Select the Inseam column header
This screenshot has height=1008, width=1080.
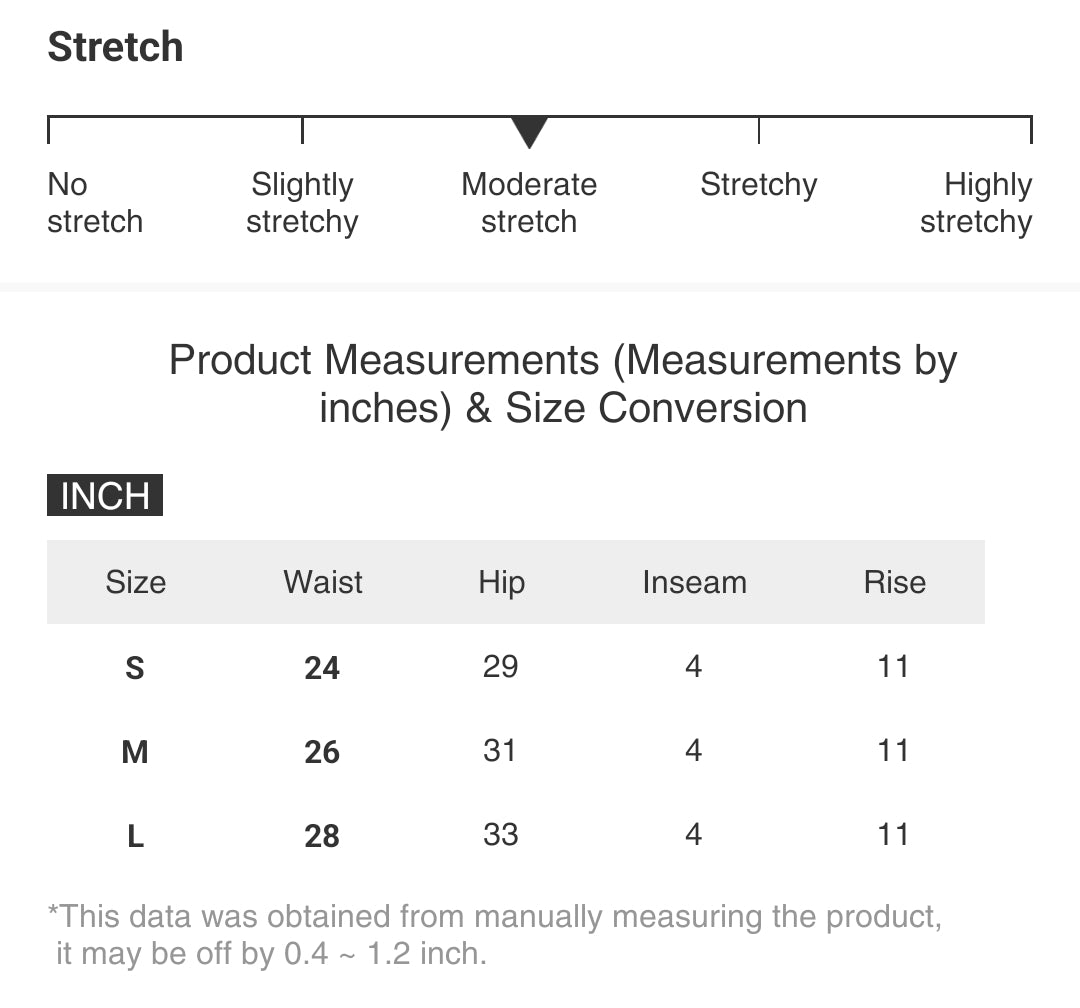coord(694,582)
